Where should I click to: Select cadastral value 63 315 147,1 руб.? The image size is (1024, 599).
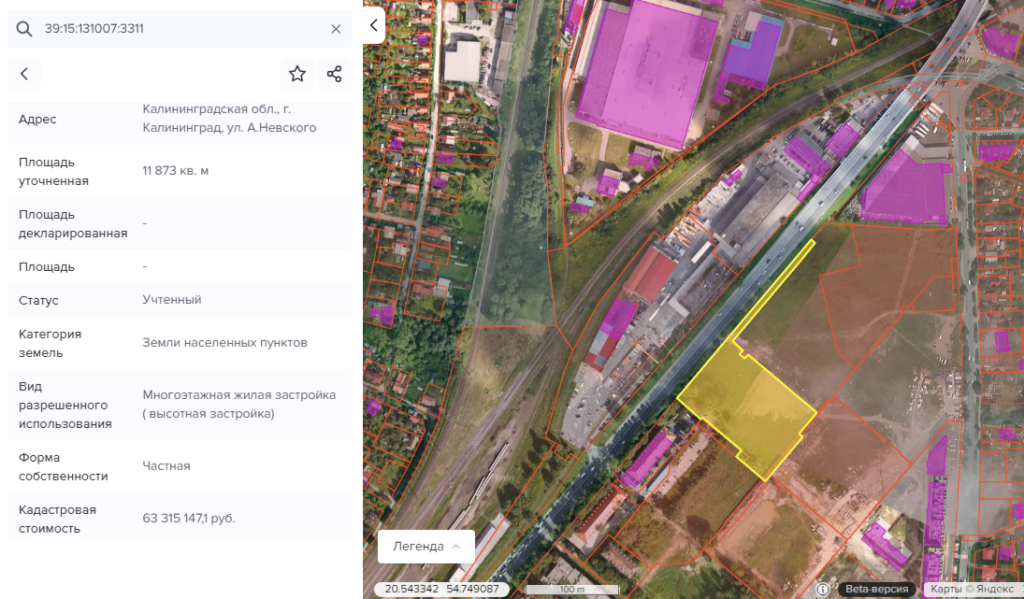tap(189, 518)
